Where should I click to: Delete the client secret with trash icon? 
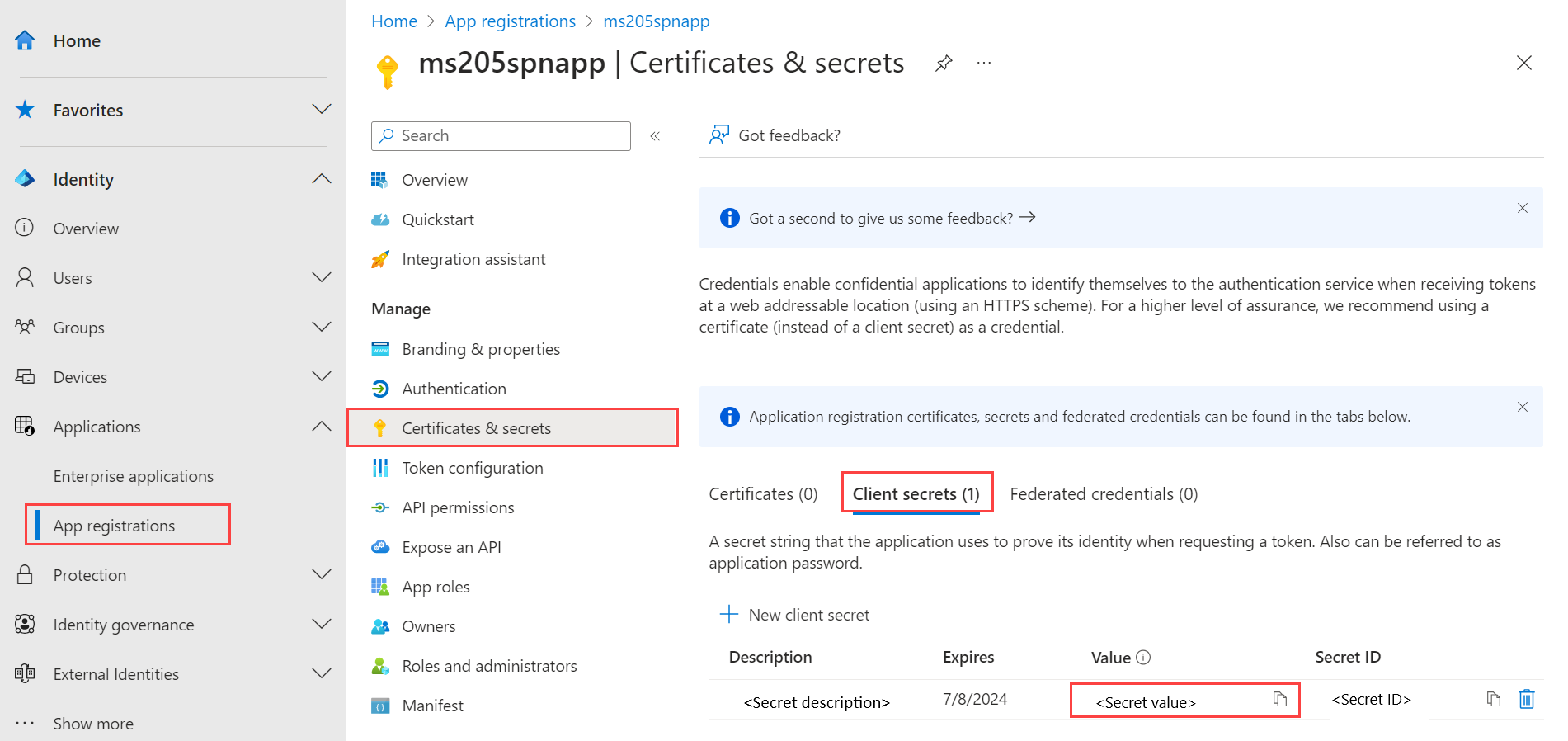point(1527,700)
